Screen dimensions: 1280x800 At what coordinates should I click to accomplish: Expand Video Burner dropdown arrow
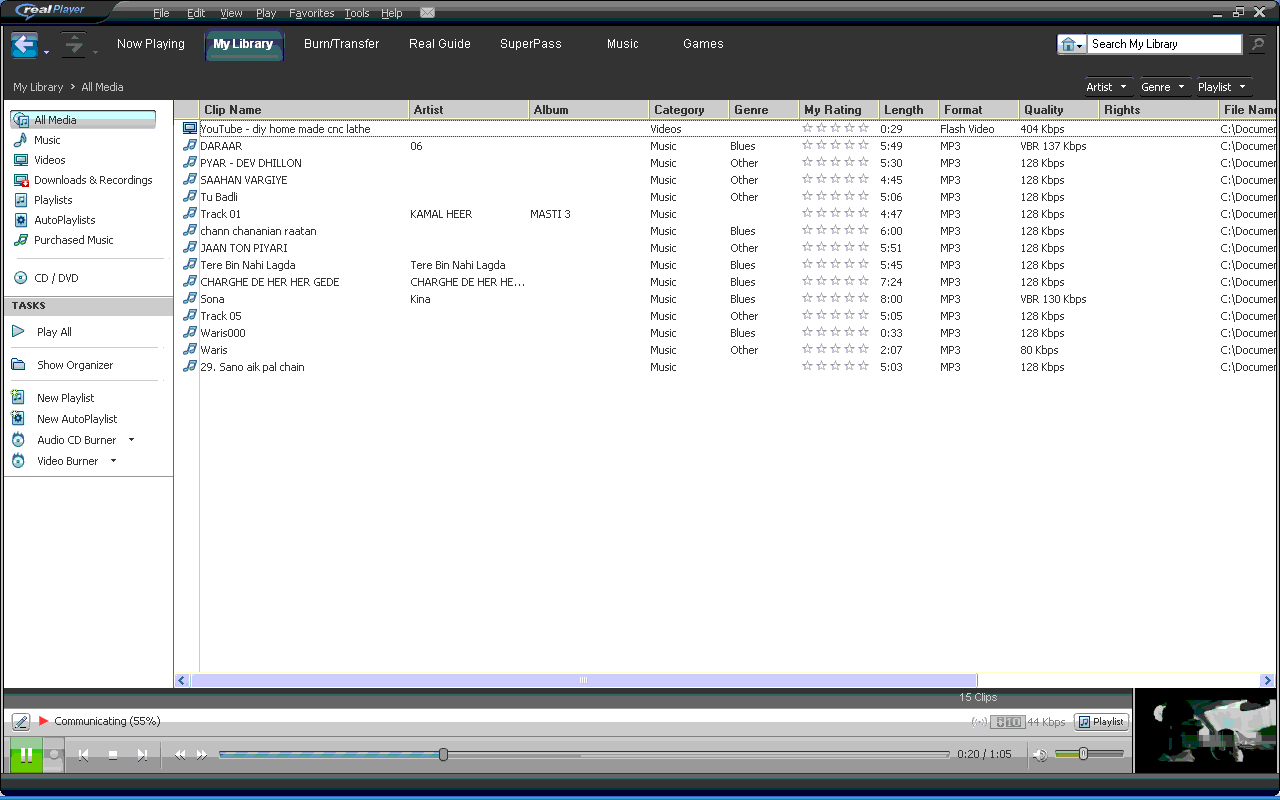[x=113, y=461]
